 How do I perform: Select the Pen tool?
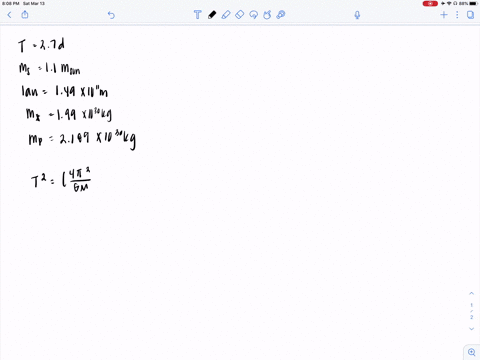(212, 15)
